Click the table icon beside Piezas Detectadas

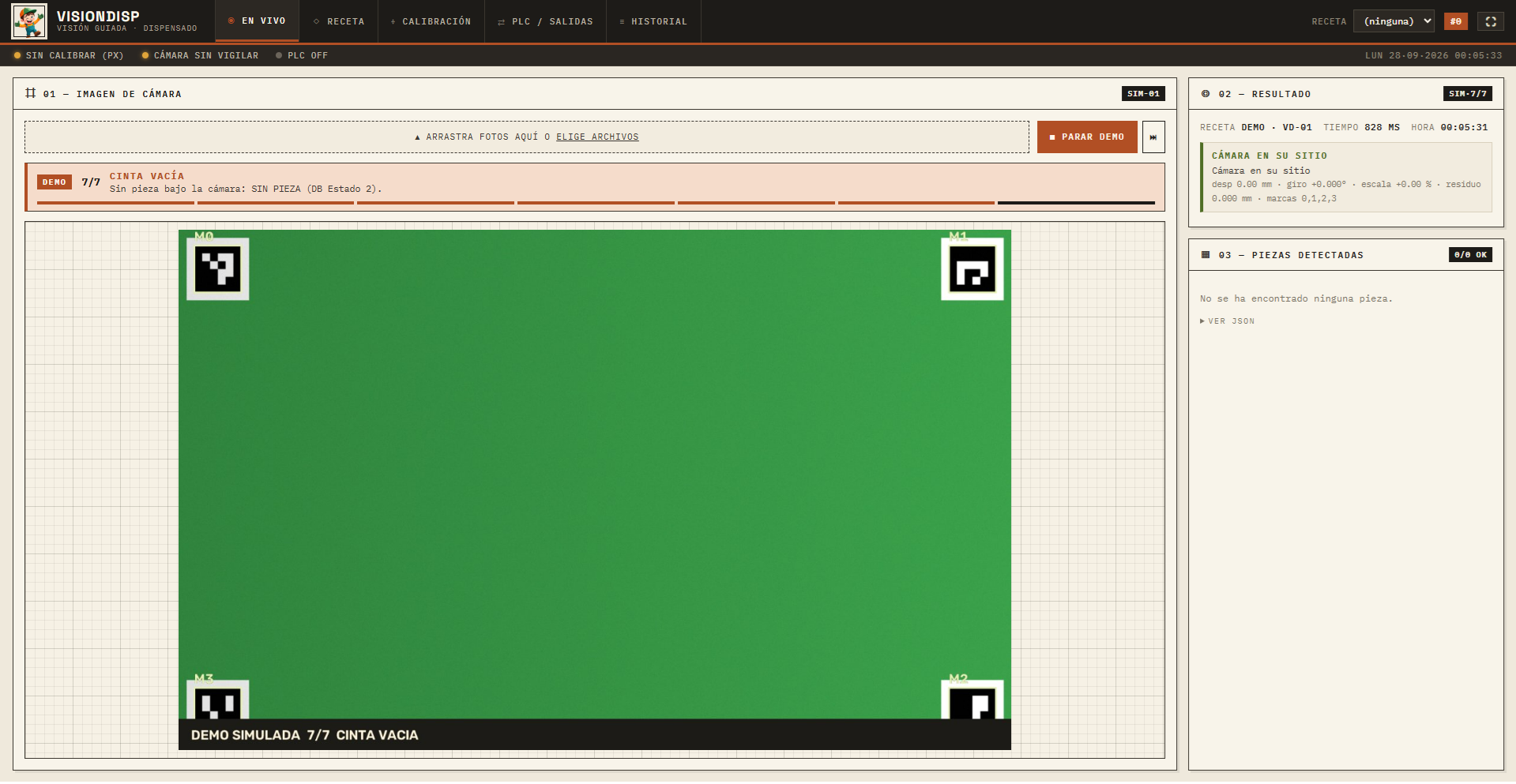[1206, 255]
